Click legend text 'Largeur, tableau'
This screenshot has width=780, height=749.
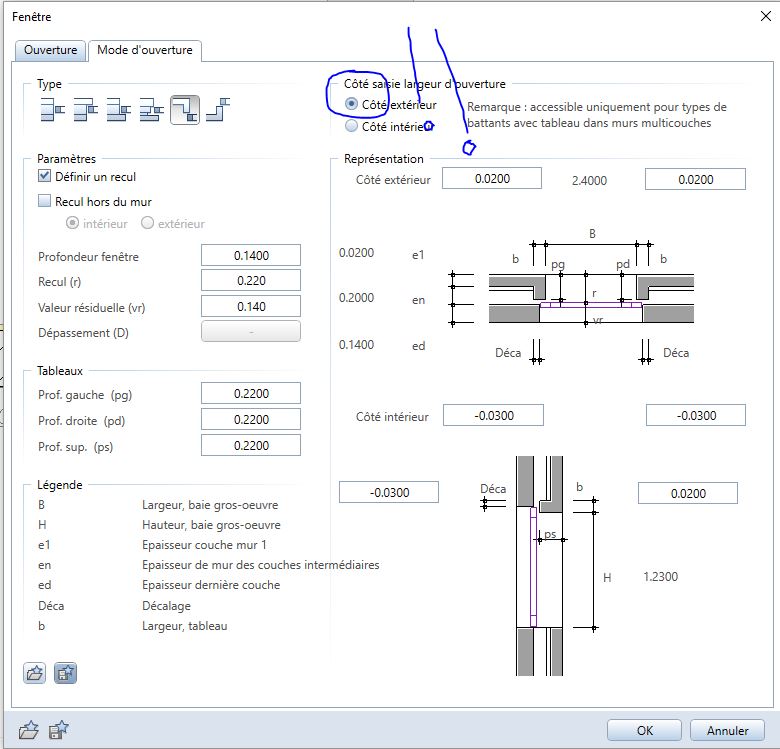185,626
